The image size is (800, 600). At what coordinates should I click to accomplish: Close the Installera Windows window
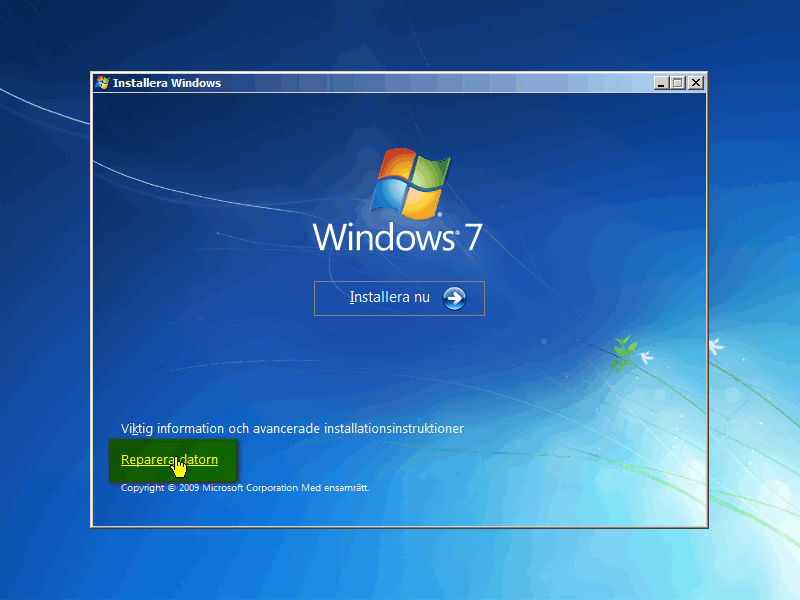point(695,83)
